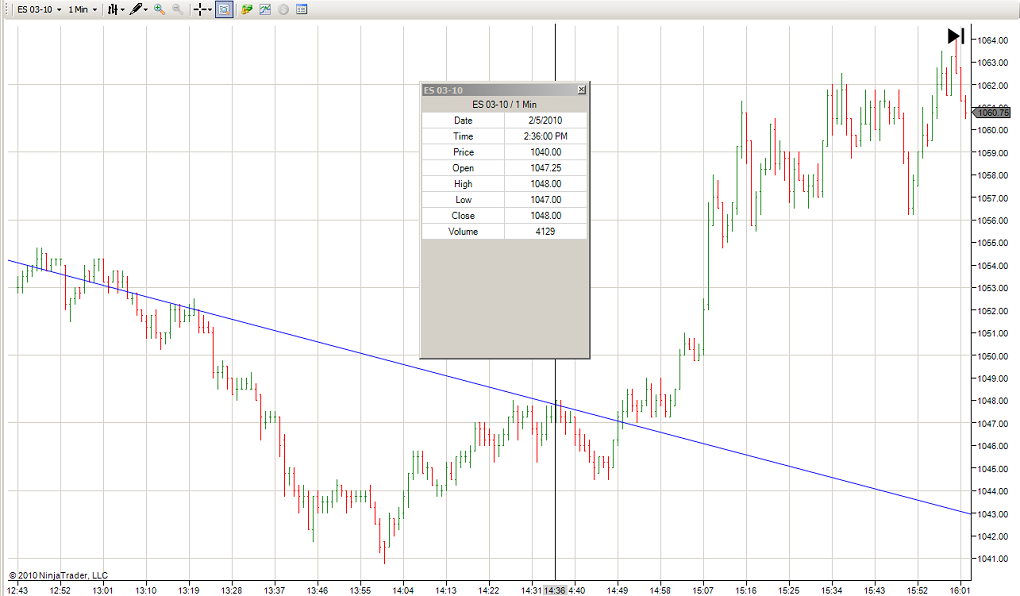
Task: Click the 12:43 time axis label
Action: [18, 590]
